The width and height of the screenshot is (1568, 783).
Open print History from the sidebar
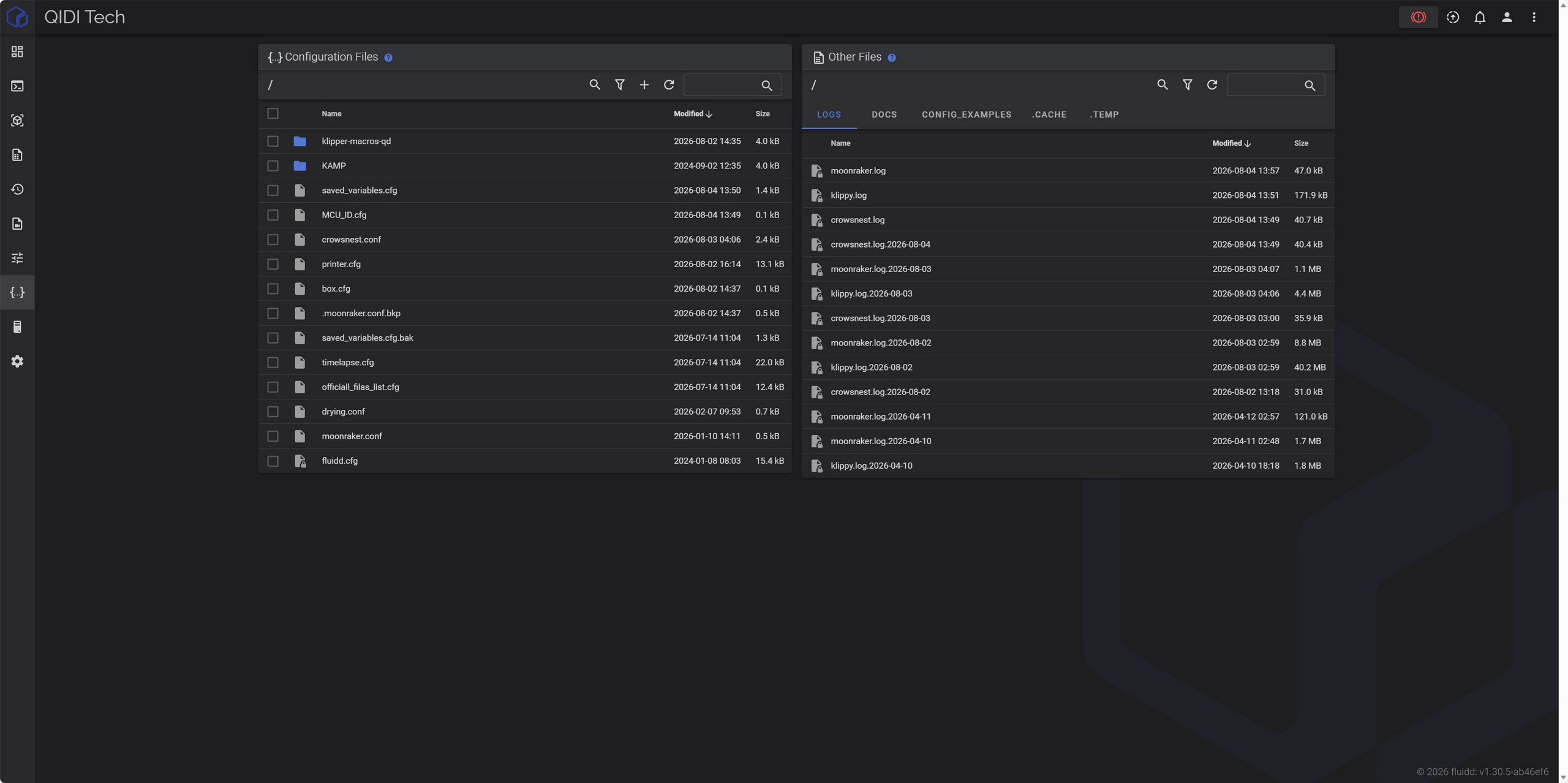[x=17, y=189]
